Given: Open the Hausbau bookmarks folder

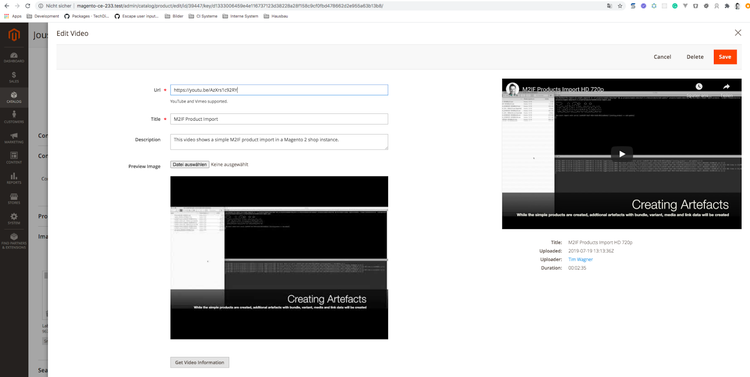Looking at the screenshot, I should 276,16.
